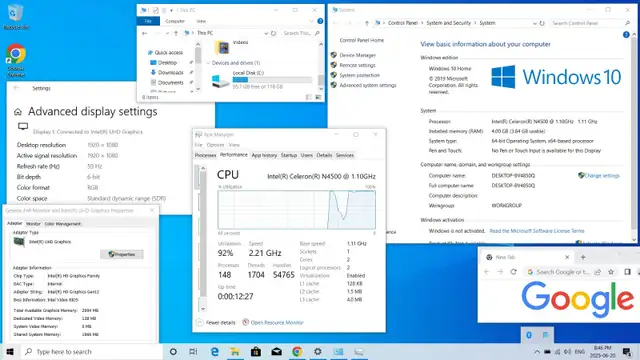Switch to Task Manager Startup tab
The height and width of the screenshot is (360, 640).
click(289, 155)
